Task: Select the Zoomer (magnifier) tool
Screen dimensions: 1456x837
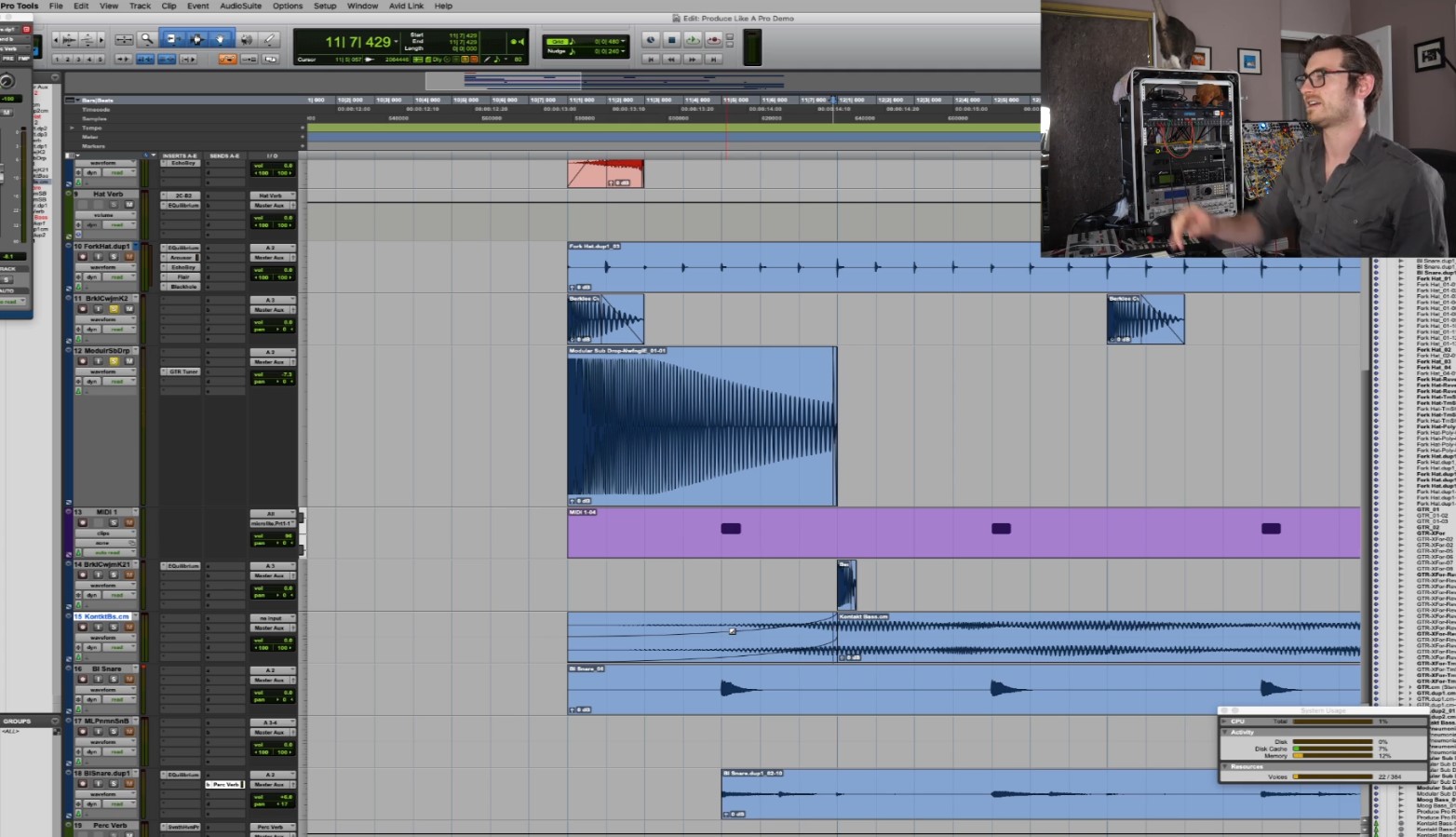Action: pos(146,39)
